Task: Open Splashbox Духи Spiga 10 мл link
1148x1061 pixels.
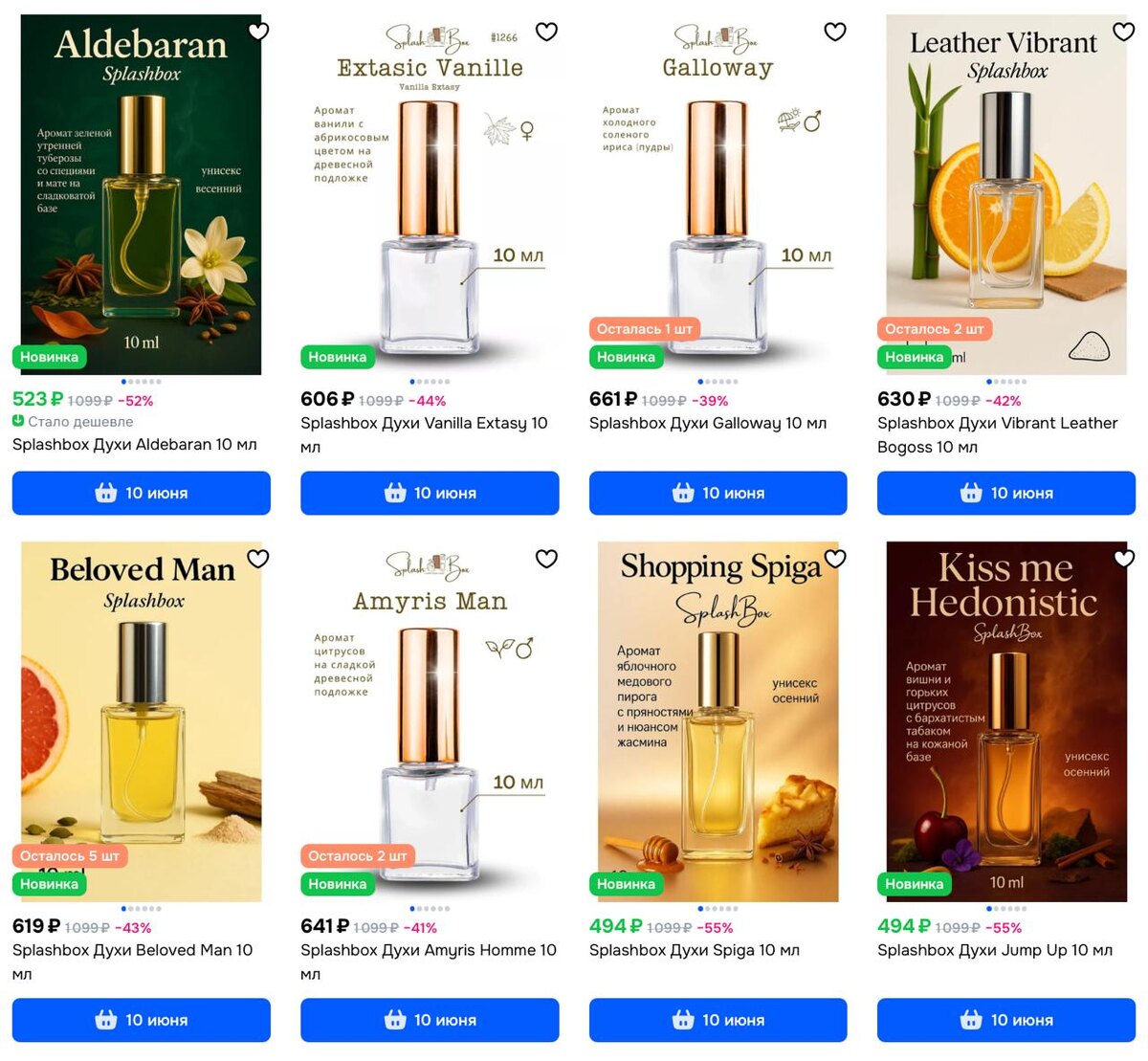Action: click(695, 950)
